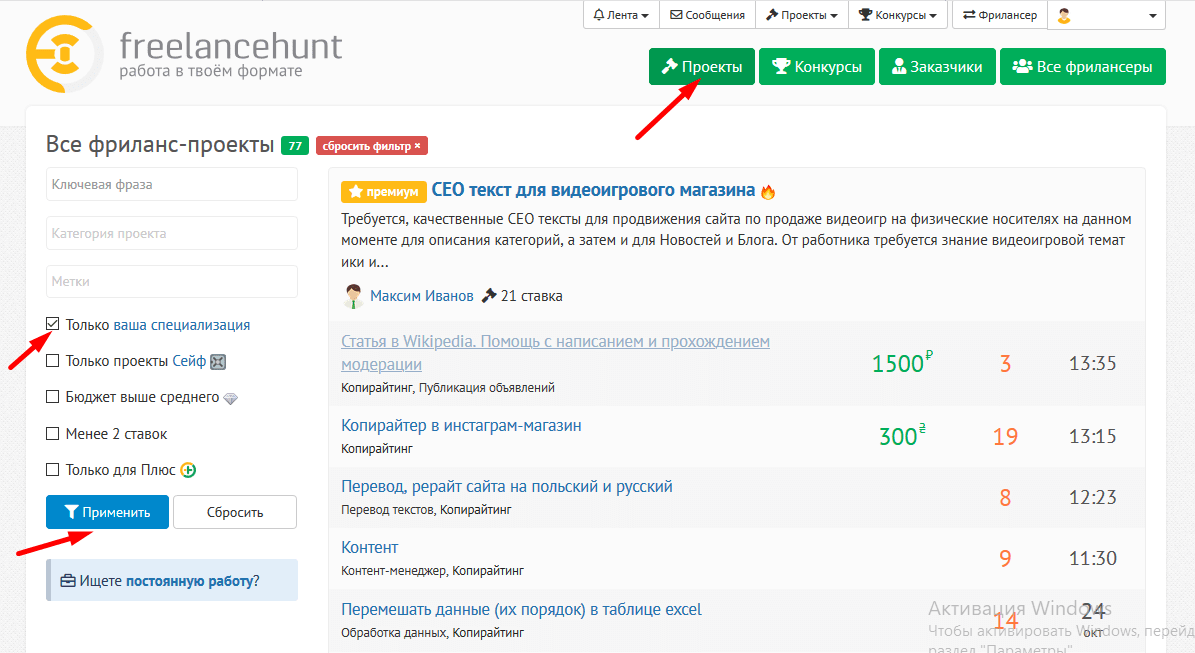Check the Менее 2 ставок checkbox
1195x653 pixels.
[x=53, y=434]
